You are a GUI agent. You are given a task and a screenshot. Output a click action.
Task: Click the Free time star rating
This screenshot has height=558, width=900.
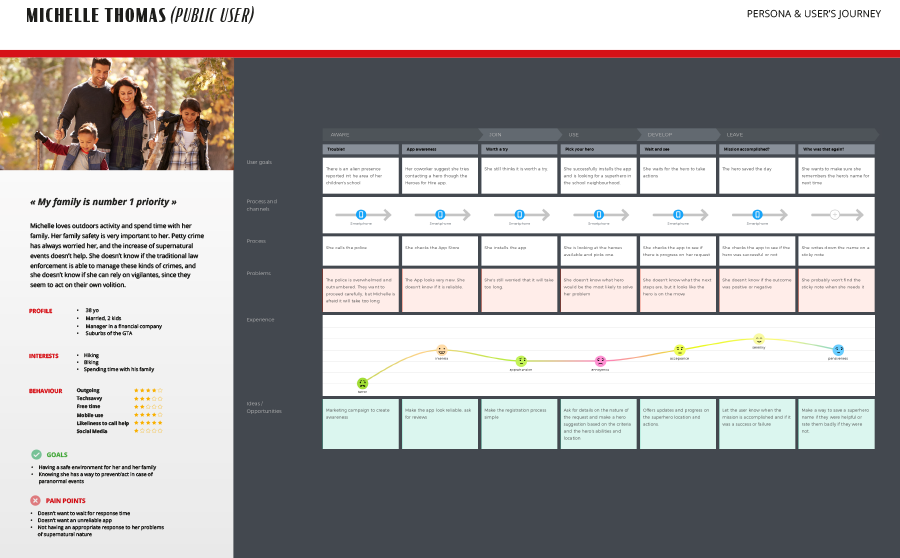point(148,406)
